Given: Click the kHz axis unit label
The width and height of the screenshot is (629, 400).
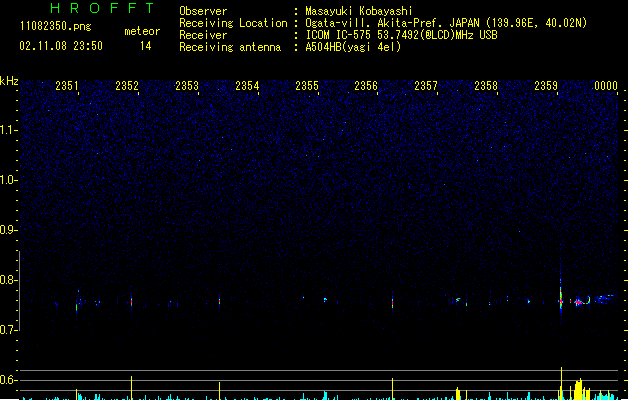Looking at the screenshot, I should point(9,81).
